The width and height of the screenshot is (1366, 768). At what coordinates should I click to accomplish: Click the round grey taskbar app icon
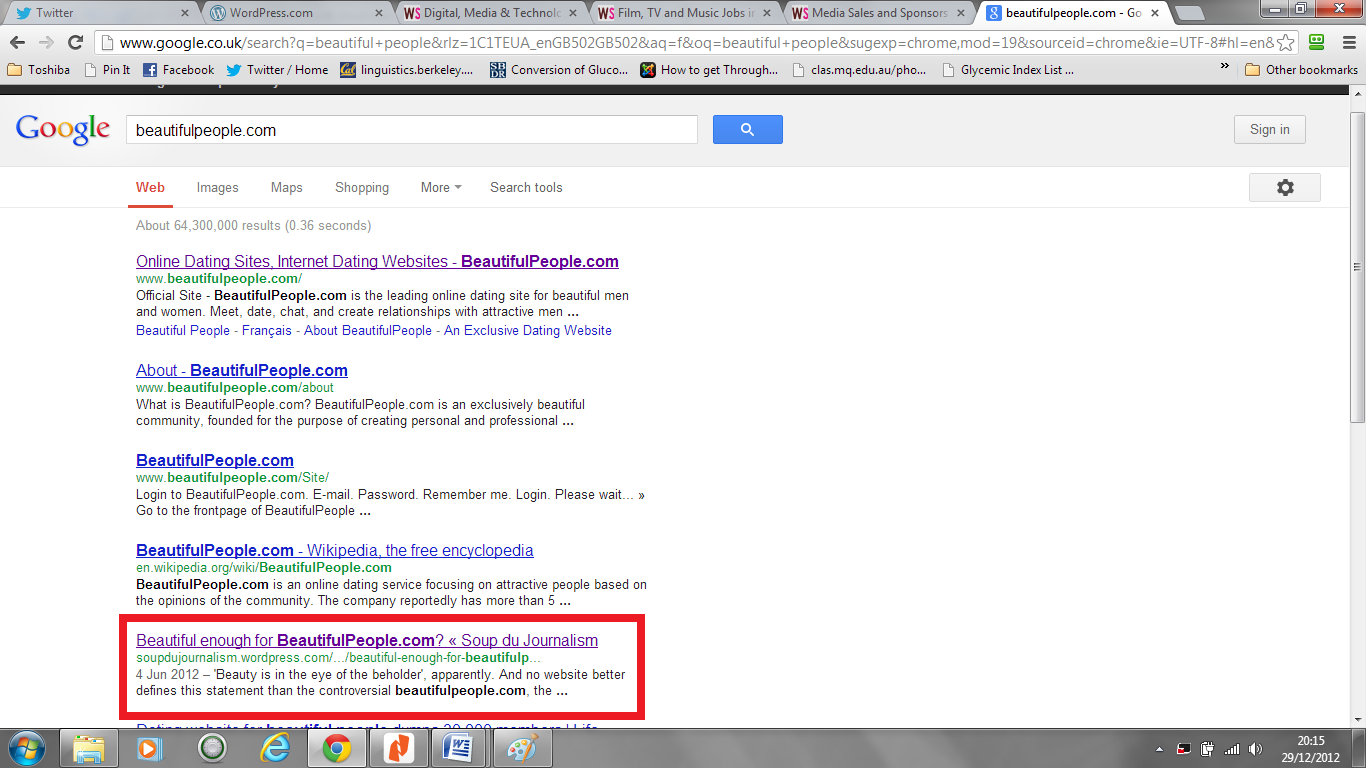212,748
